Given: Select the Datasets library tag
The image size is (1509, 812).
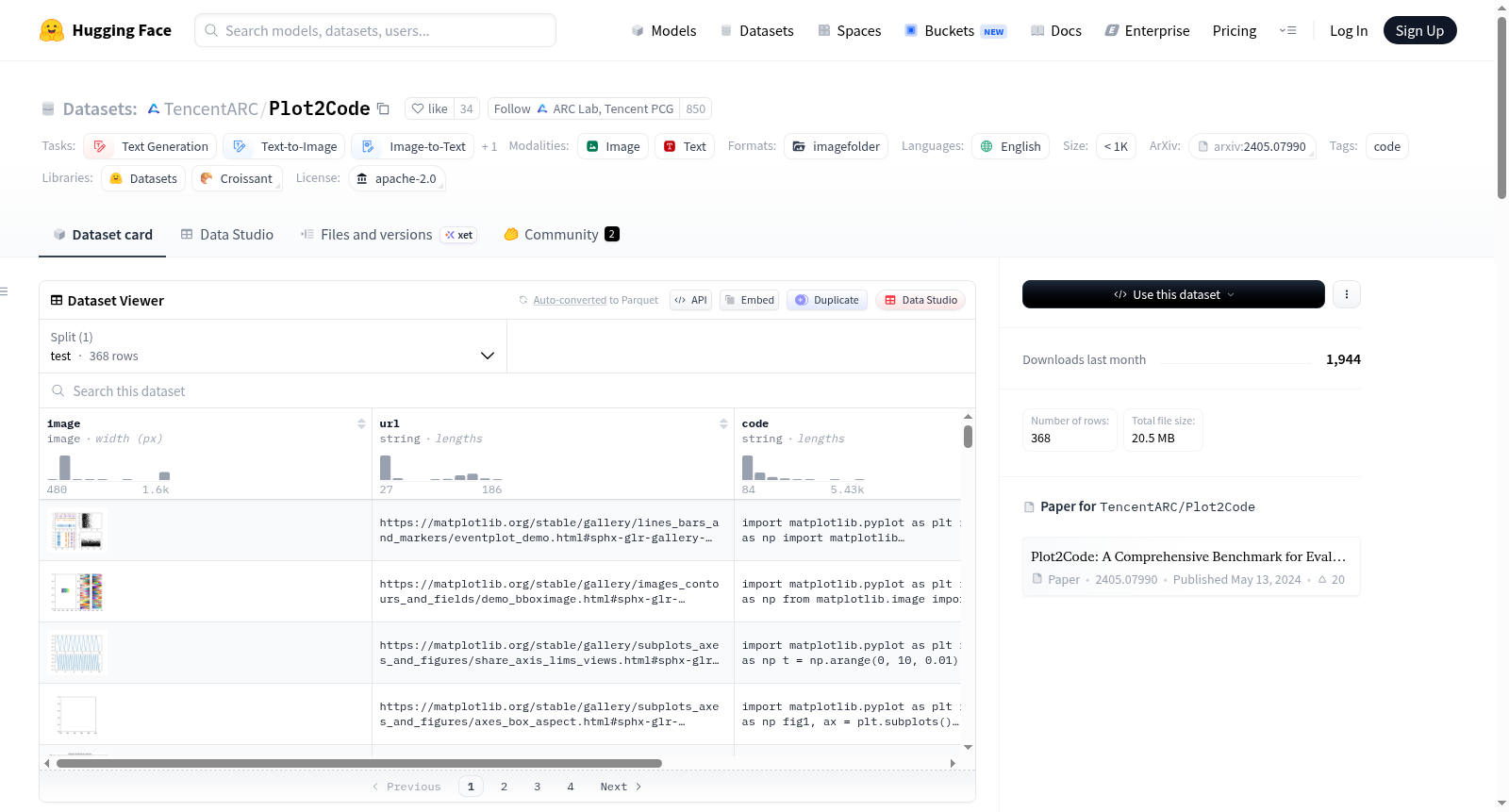Looking at the screenshot, I should 143,178.
